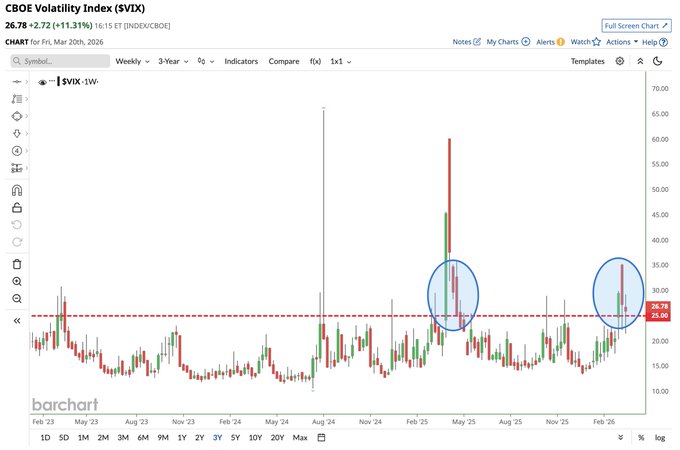The height and width of the screenshot is (450, 680).
Task: Open the 3-Year period dropdown
Action: pos(173,61)
